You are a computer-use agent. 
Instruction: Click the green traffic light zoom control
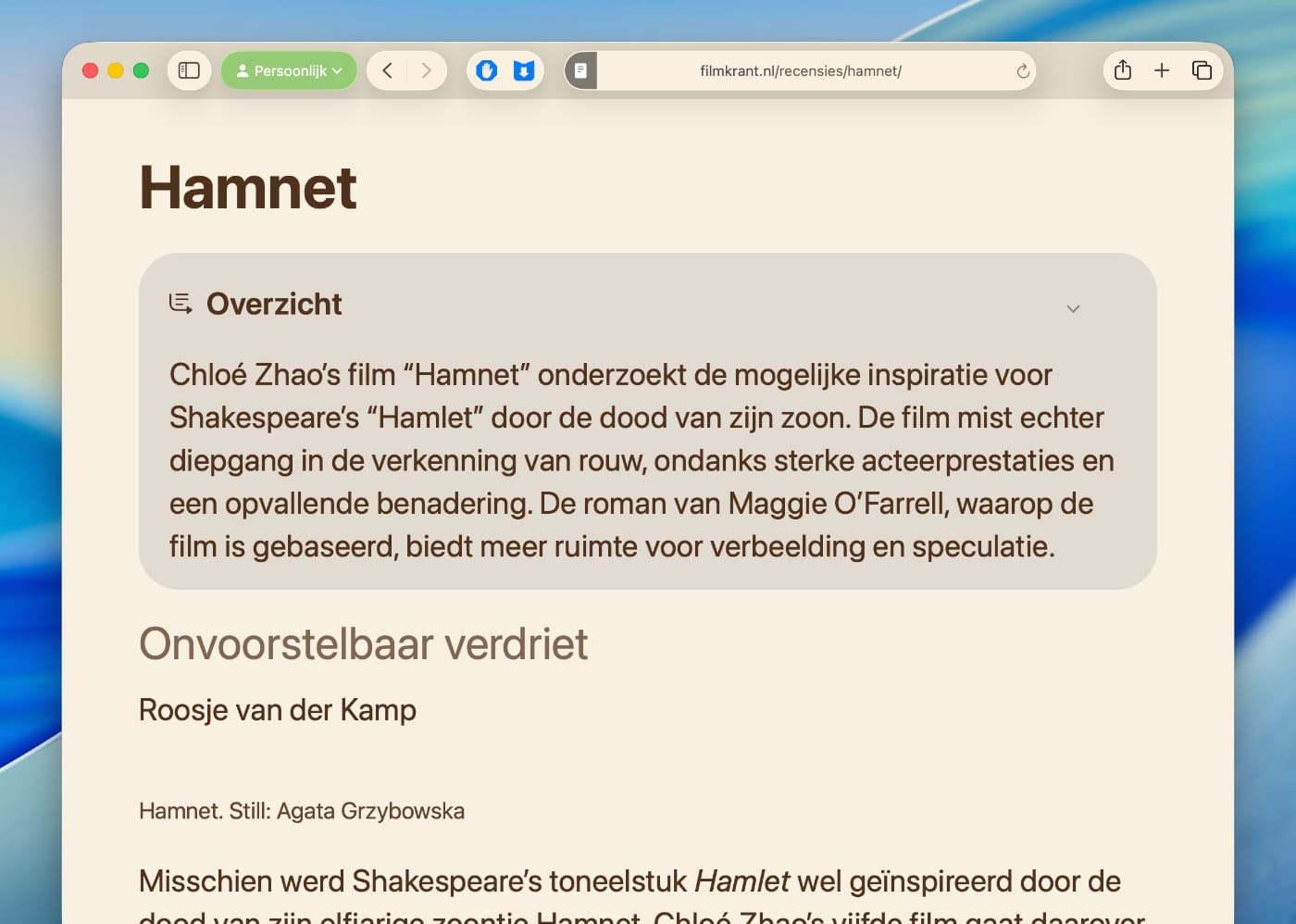pyautogui.click(x=141, y=69)
